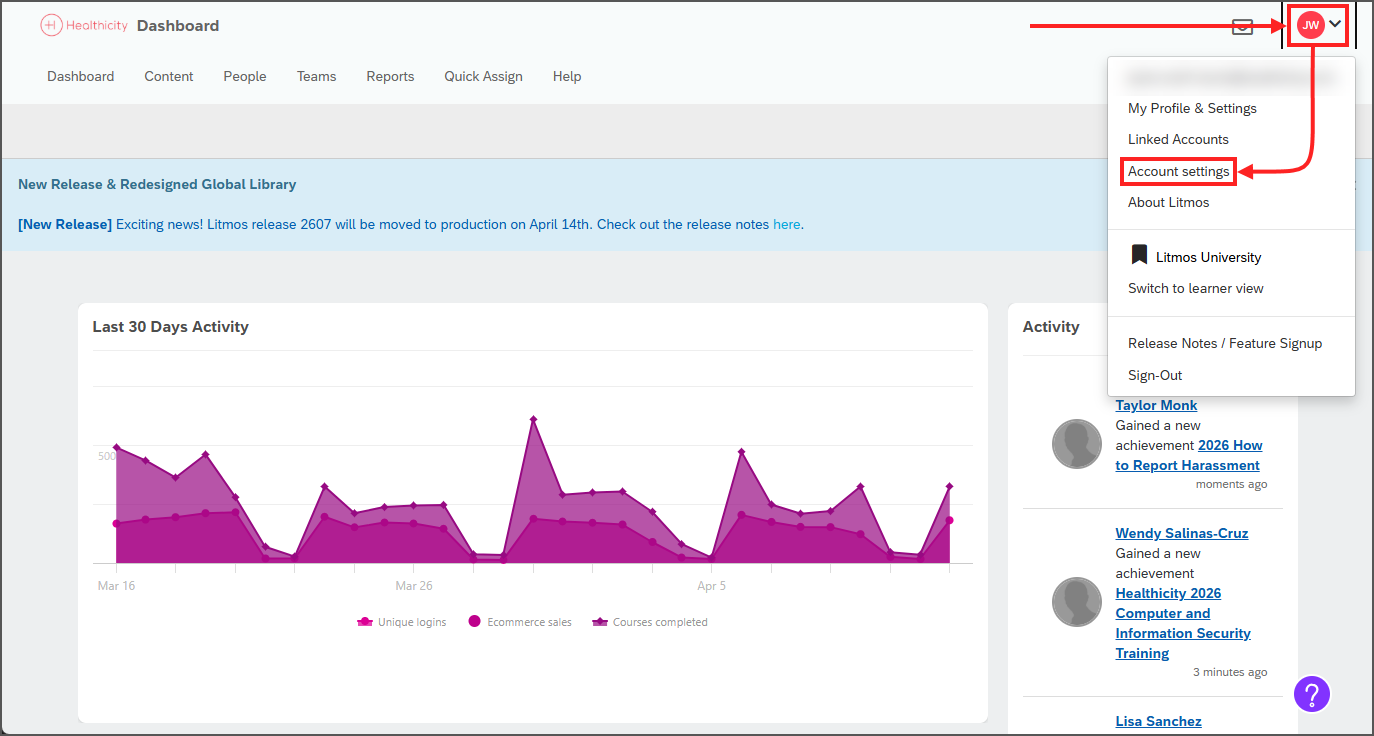Image resolution: width=1374 pixels, height=736 pixels.
Task: Toggle the Unique logins legend marker
Action: [x=365, y=621]
